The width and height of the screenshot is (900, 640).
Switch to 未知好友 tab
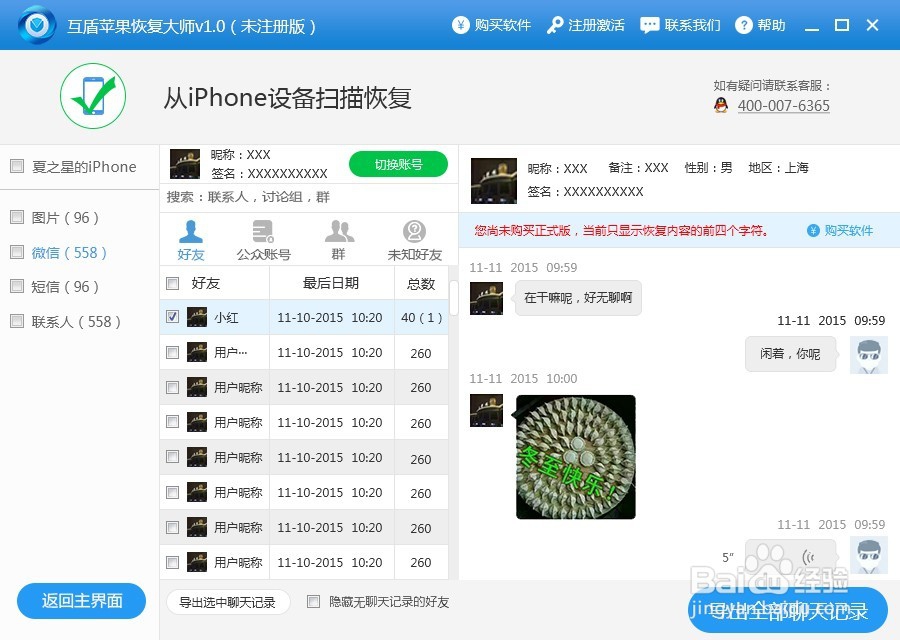click(x=414, y=241)
